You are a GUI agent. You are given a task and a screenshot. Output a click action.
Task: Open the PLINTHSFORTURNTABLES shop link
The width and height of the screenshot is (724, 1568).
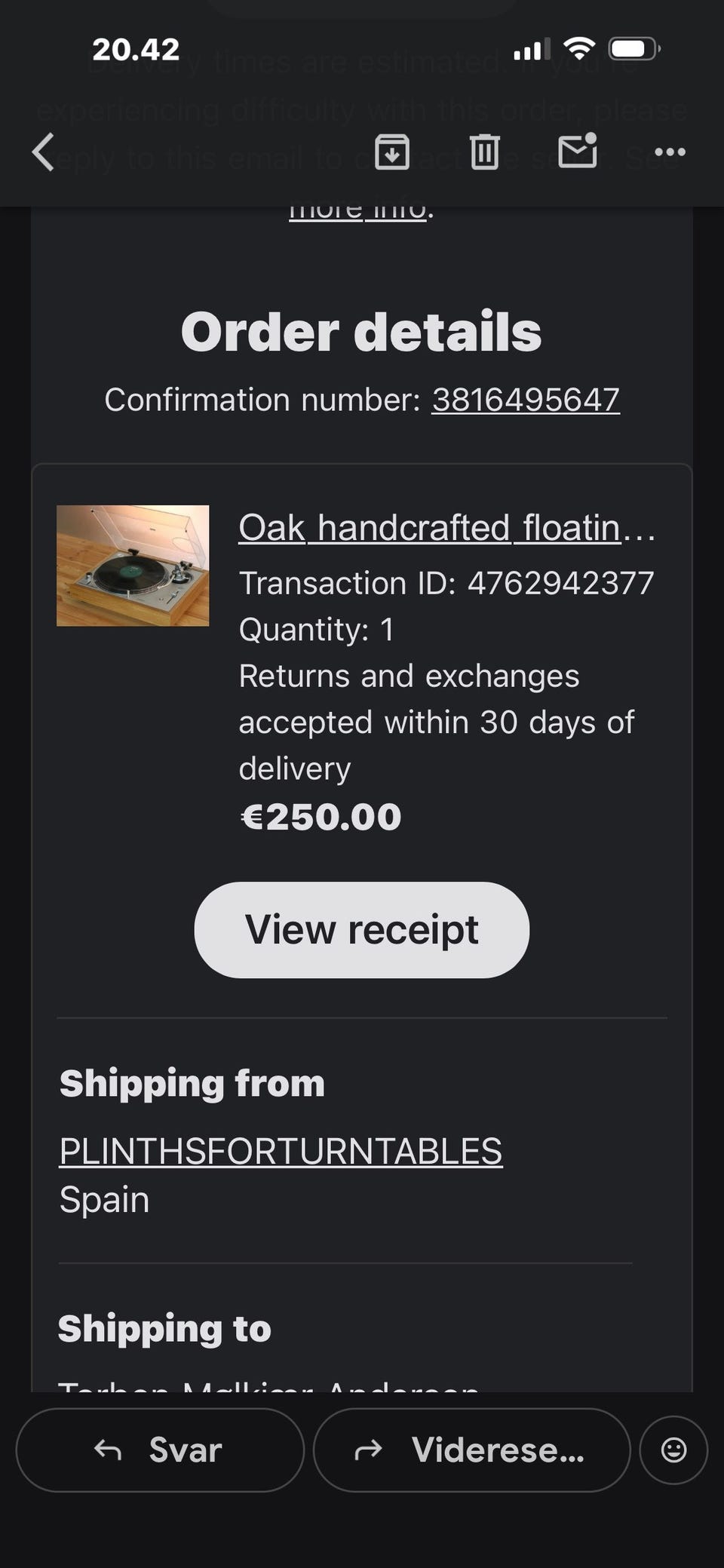[x=281, y=1152]
